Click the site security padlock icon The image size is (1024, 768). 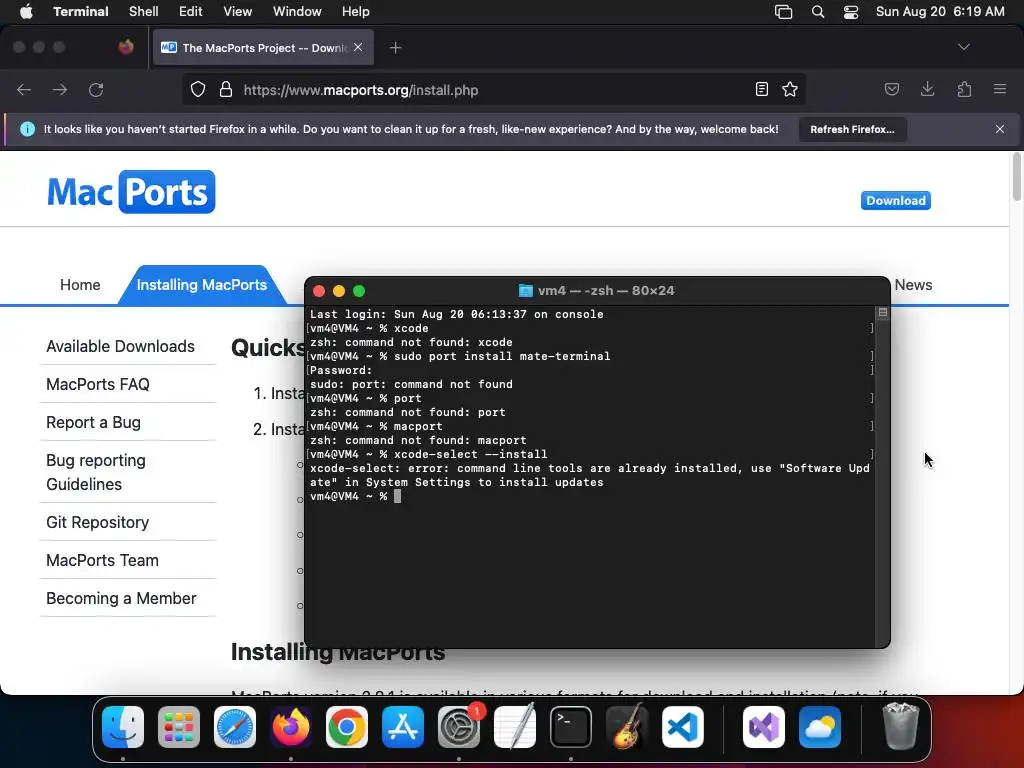coord(226,89)
